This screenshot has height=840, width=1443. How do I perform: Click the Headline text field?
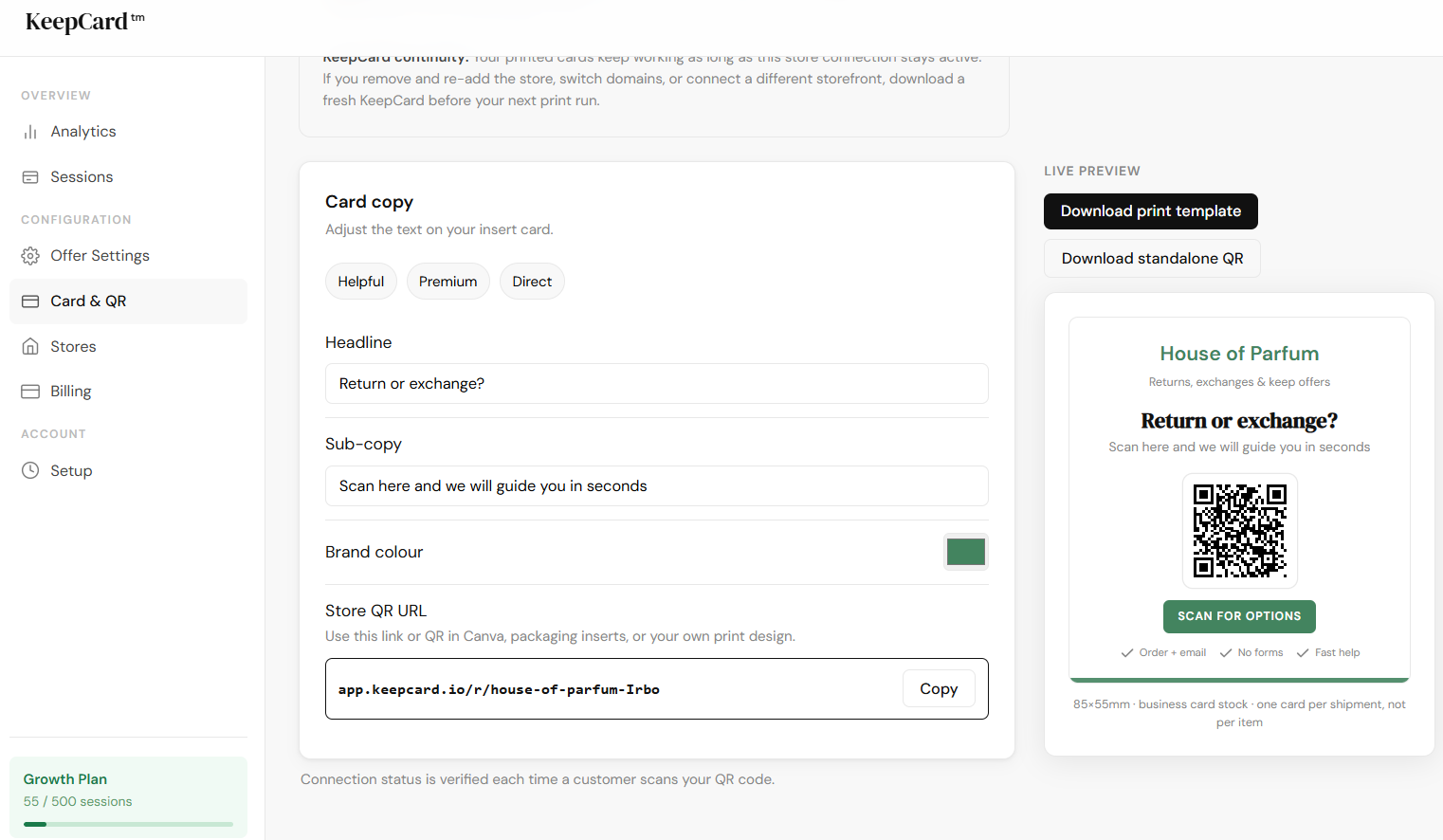click(x=656, y=383)
